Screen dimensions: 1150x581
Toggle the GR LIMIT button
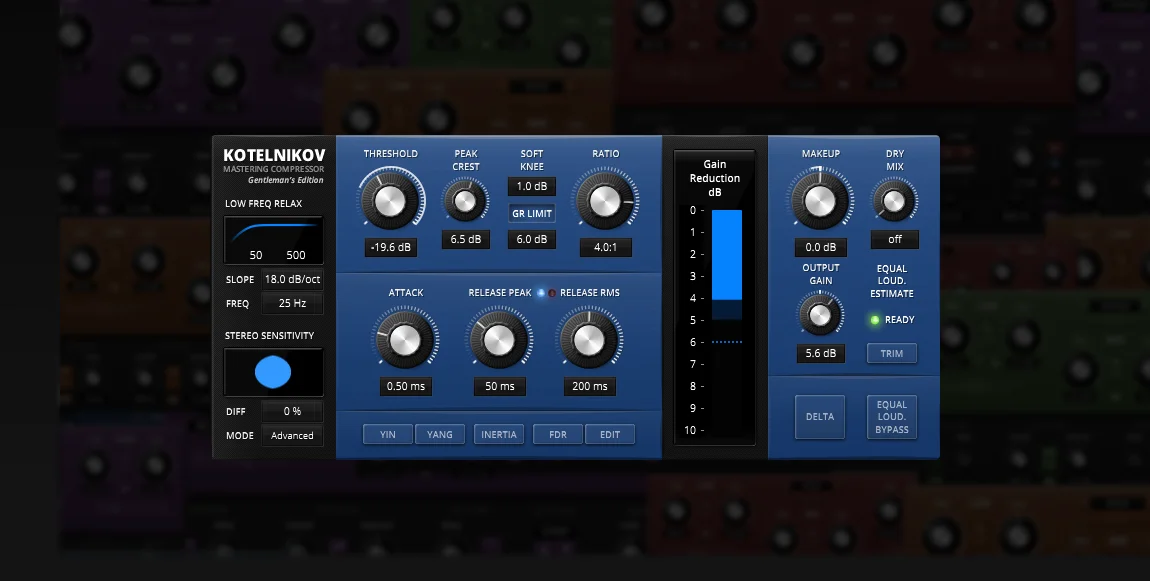pyautogui.click(x=532, y=213)
